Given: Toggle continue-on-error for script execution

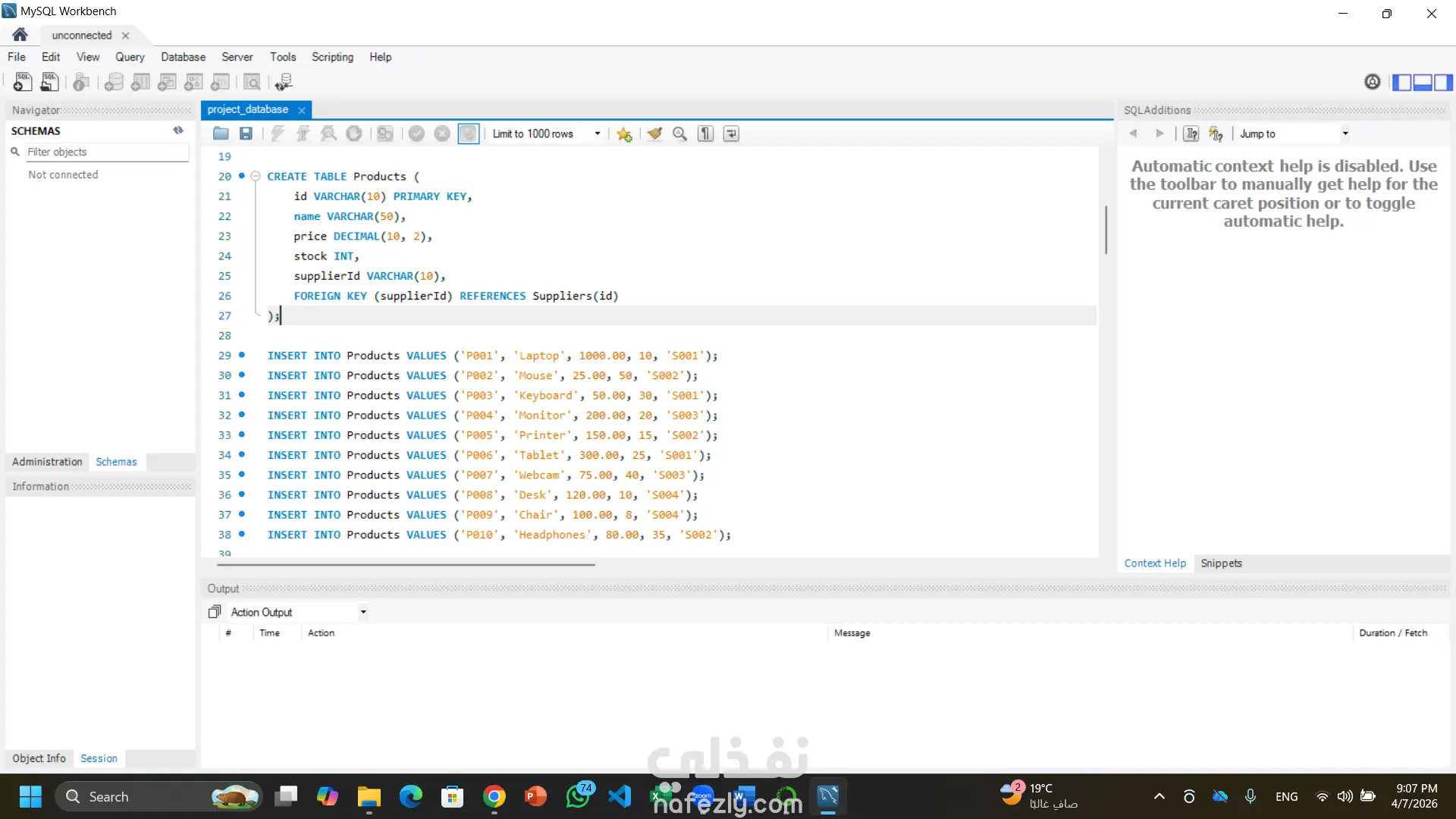Looking at the screenshot, I should (x=385, y=134).
